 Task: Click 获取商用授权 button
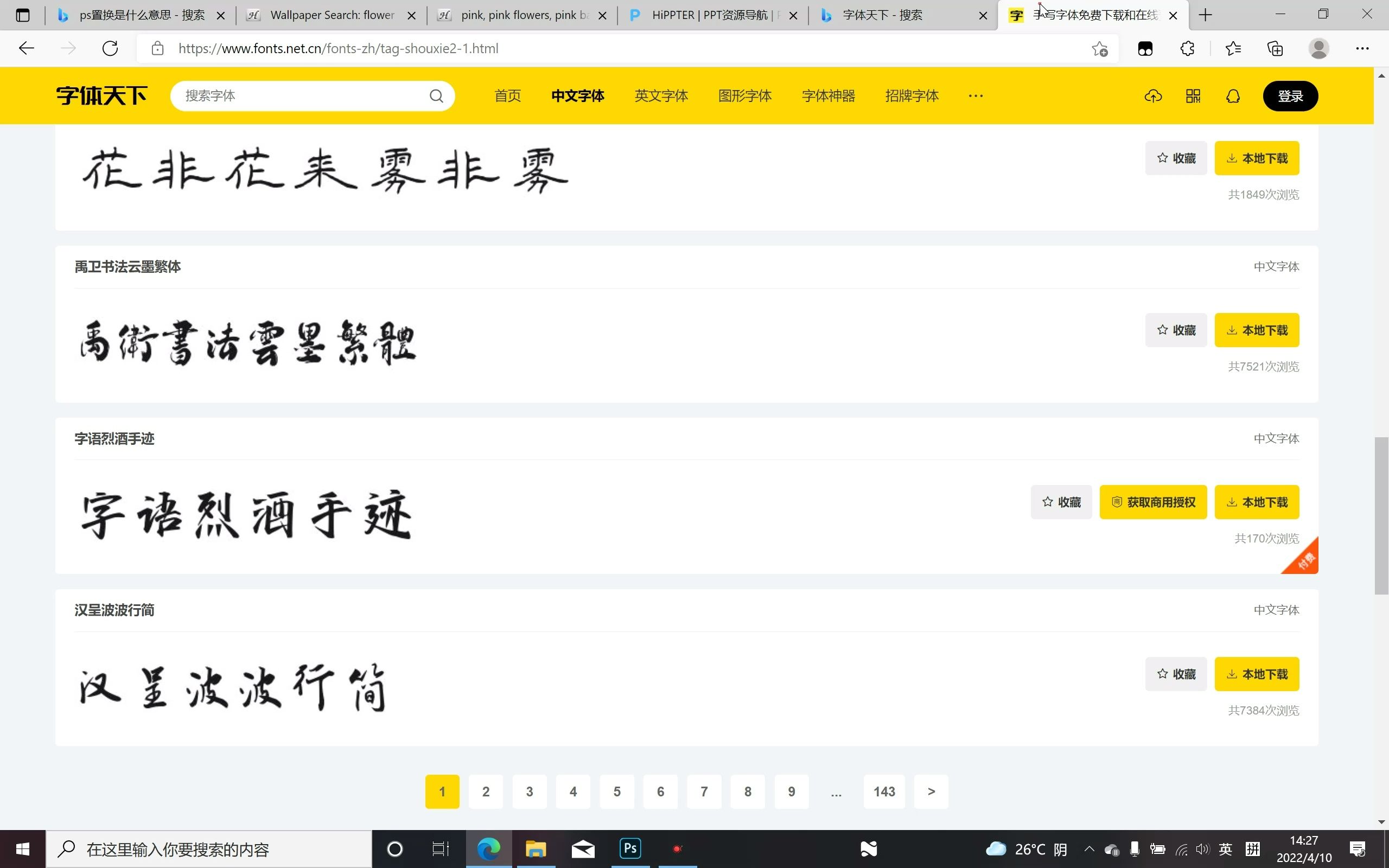pyautogui.click(x=1152, y=502)
